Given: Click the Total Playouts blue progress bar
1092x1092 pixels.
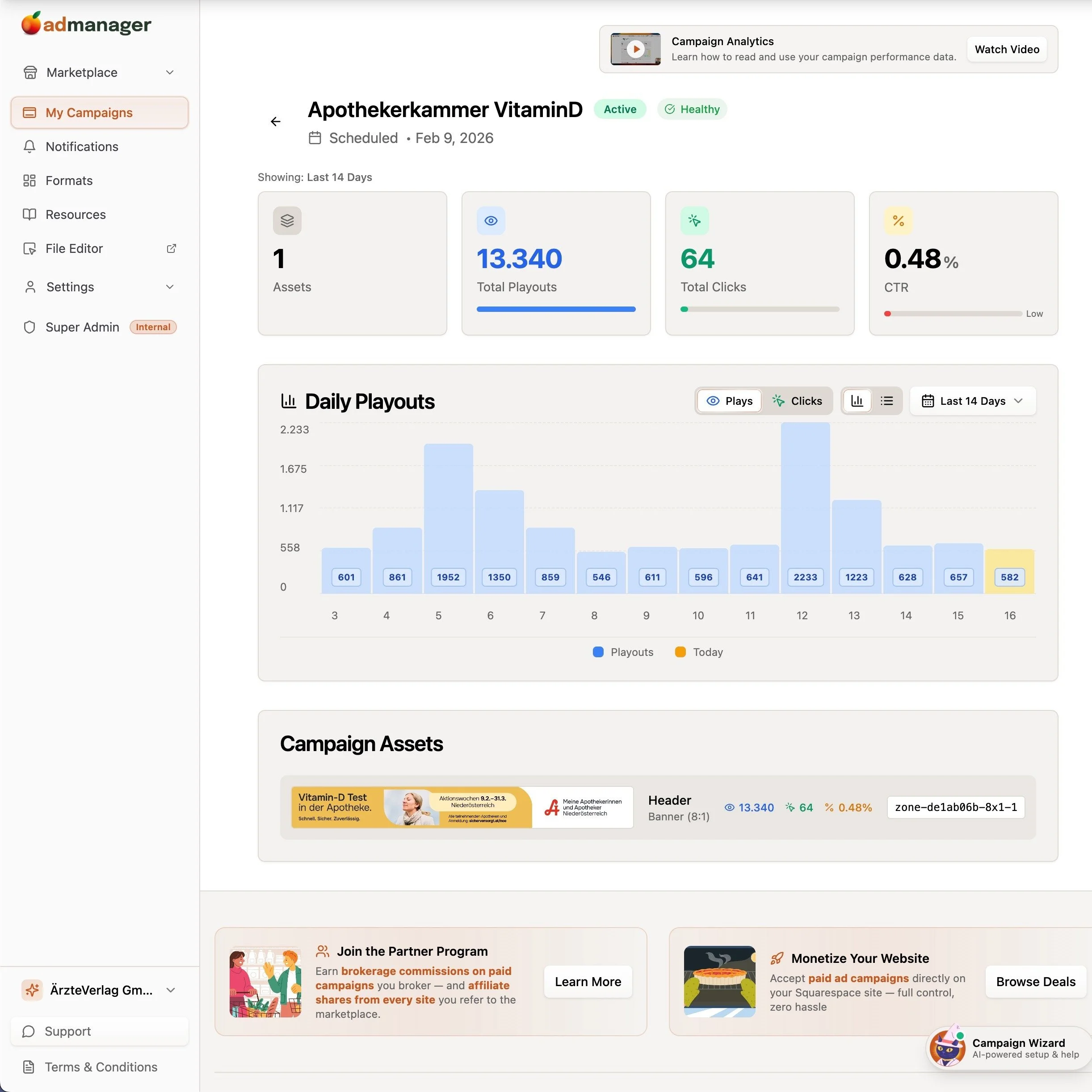Looking at the screenshot, I should pyautogui.click(x=556, y=309).
